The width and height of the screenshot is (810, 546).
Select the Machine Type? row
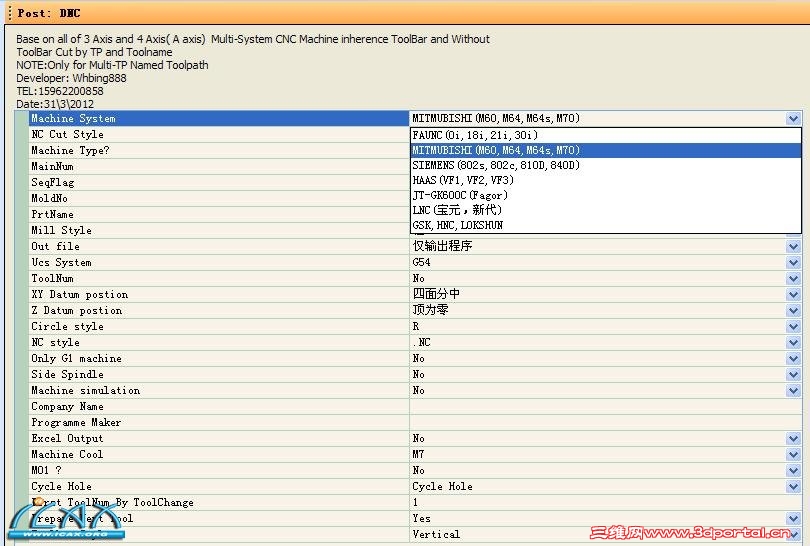[219, 151]
